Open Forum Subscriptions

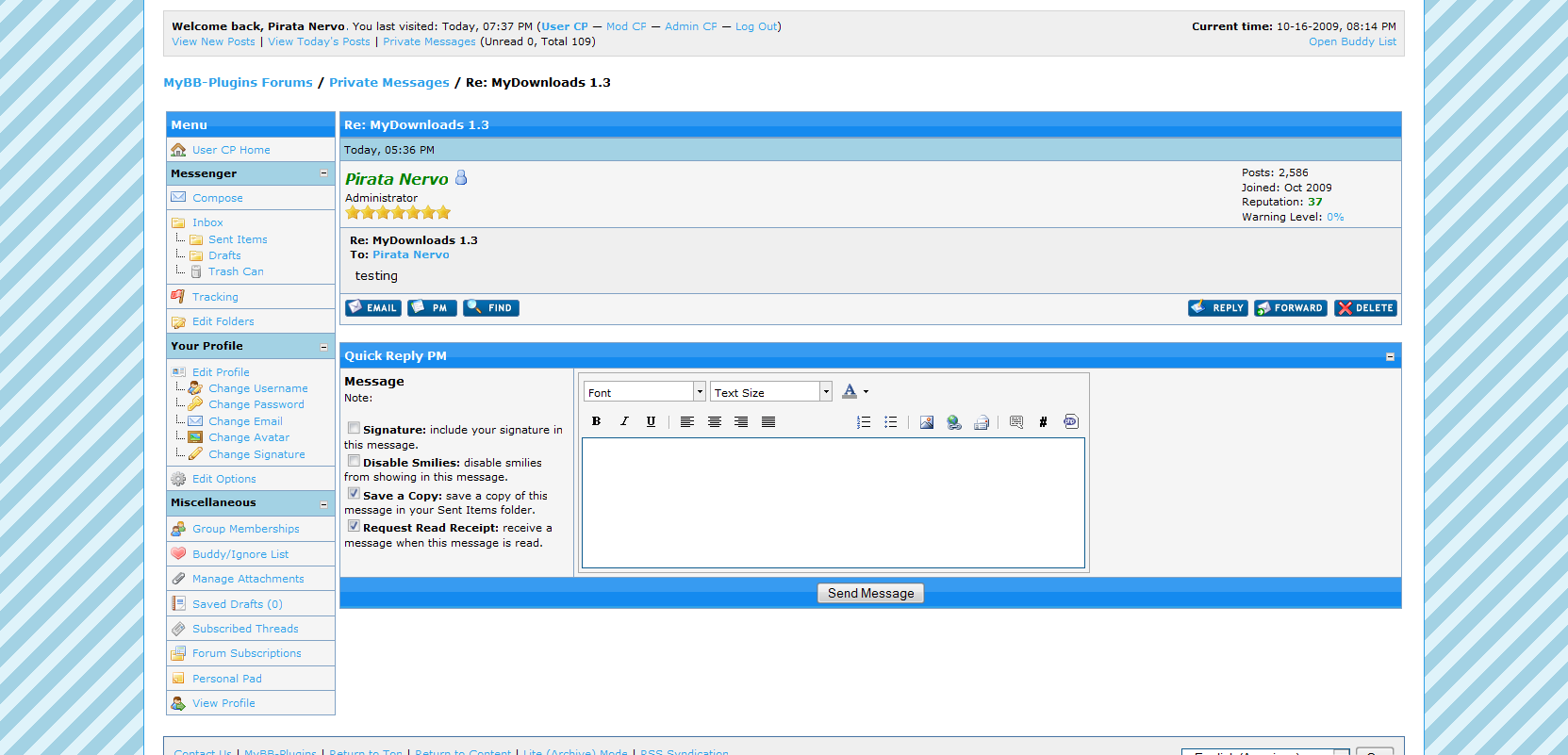[x=247, y=653]
